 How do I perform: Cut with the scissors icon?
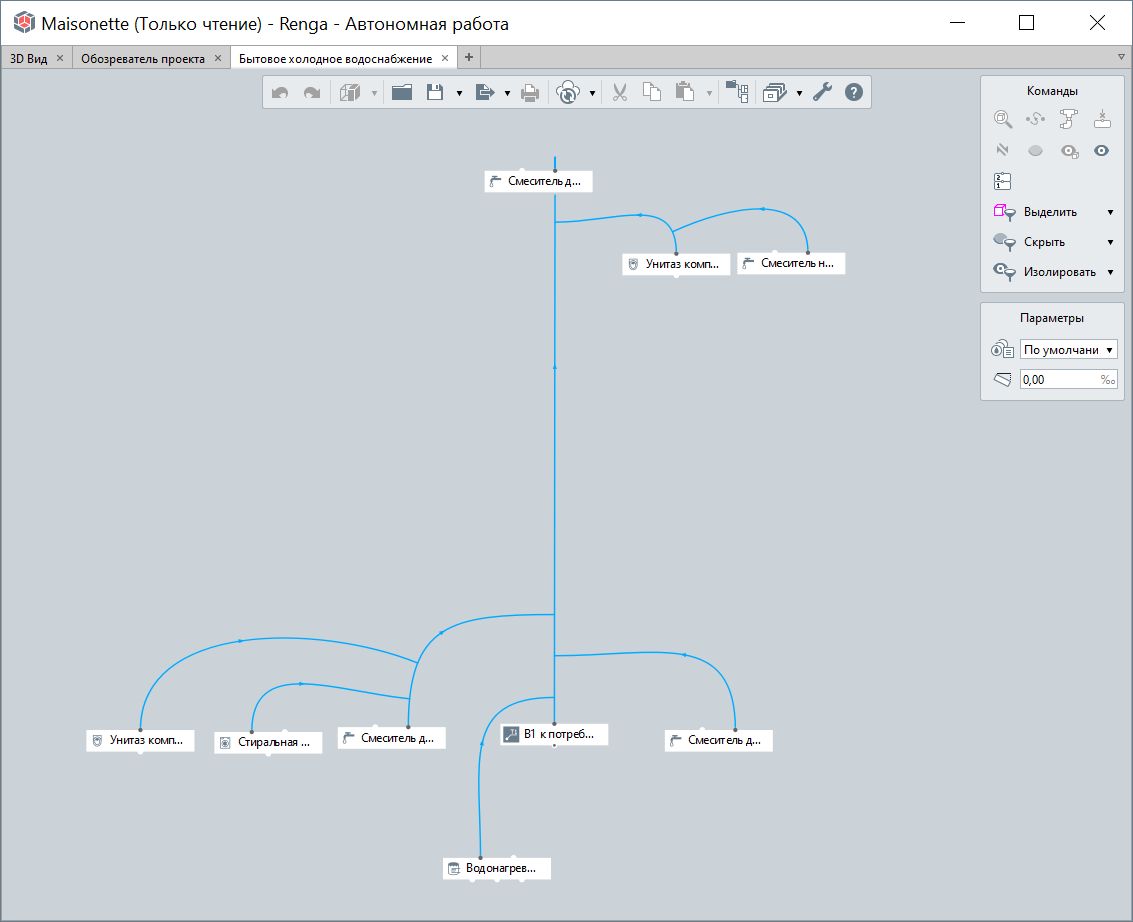pyautogui.click(x=619, y=92)
